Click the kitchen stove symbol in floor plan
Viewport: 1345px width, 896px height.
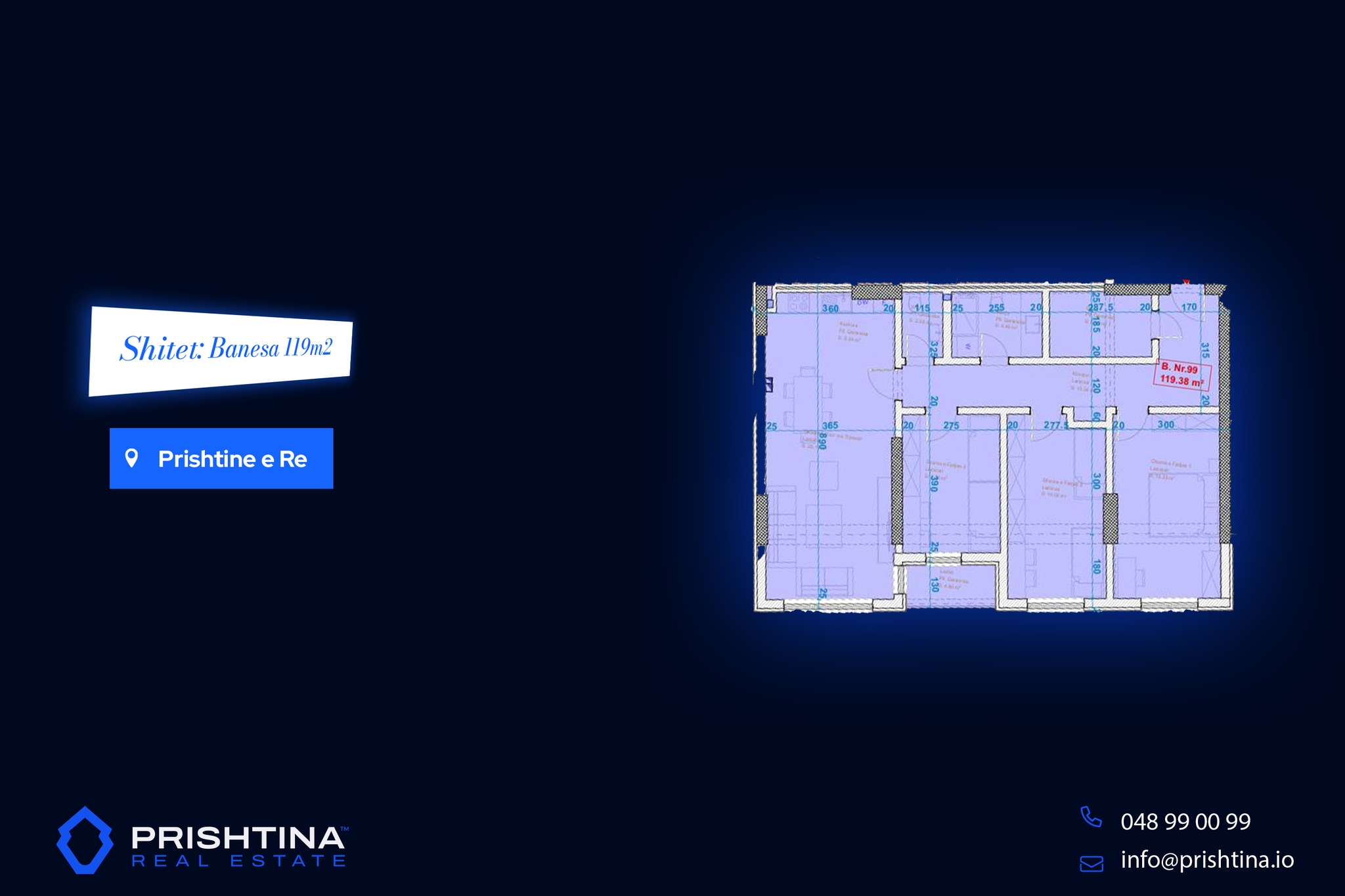click(x=797, y=303)
